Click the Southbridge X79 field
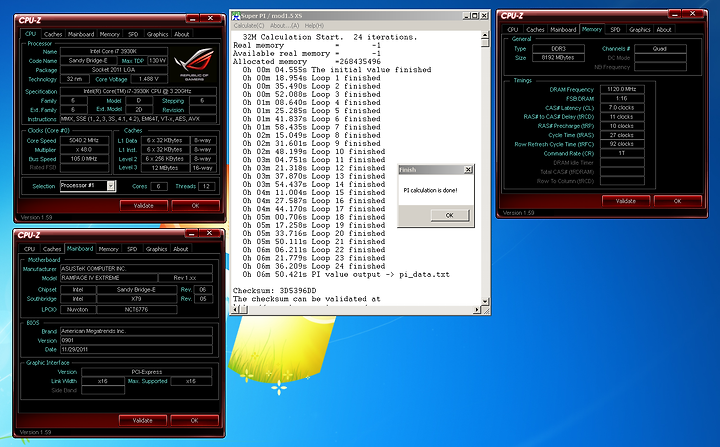Viewport: 720px width, 447px height. 136,299
